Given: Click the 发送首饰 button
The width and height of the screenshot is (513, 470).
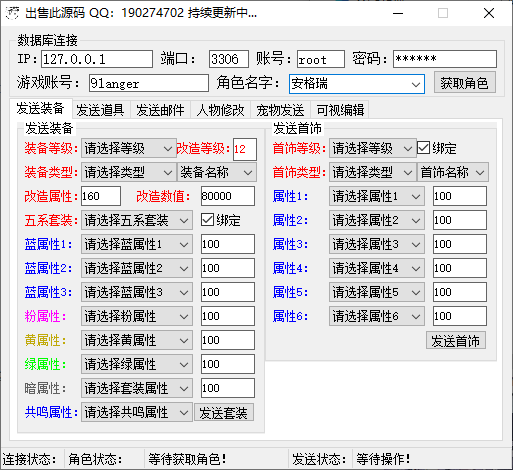Looking at the screenshot, I should coord(456,341).
